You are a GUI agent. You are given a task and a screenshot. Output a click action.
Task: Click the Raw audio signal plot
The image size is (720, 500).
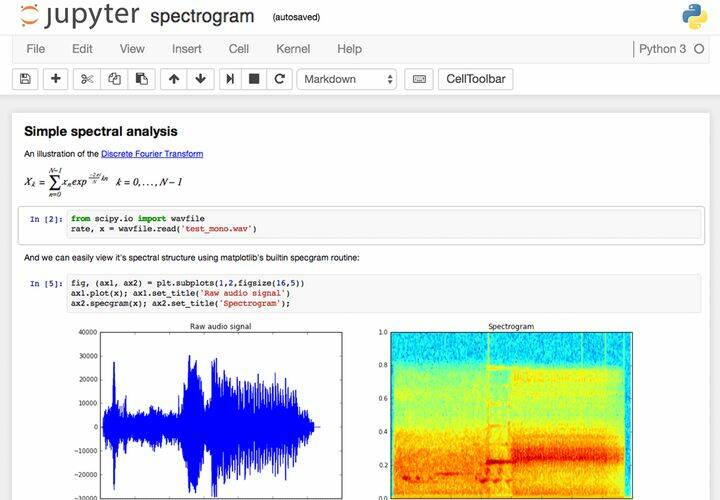click(x=221, y=415)
